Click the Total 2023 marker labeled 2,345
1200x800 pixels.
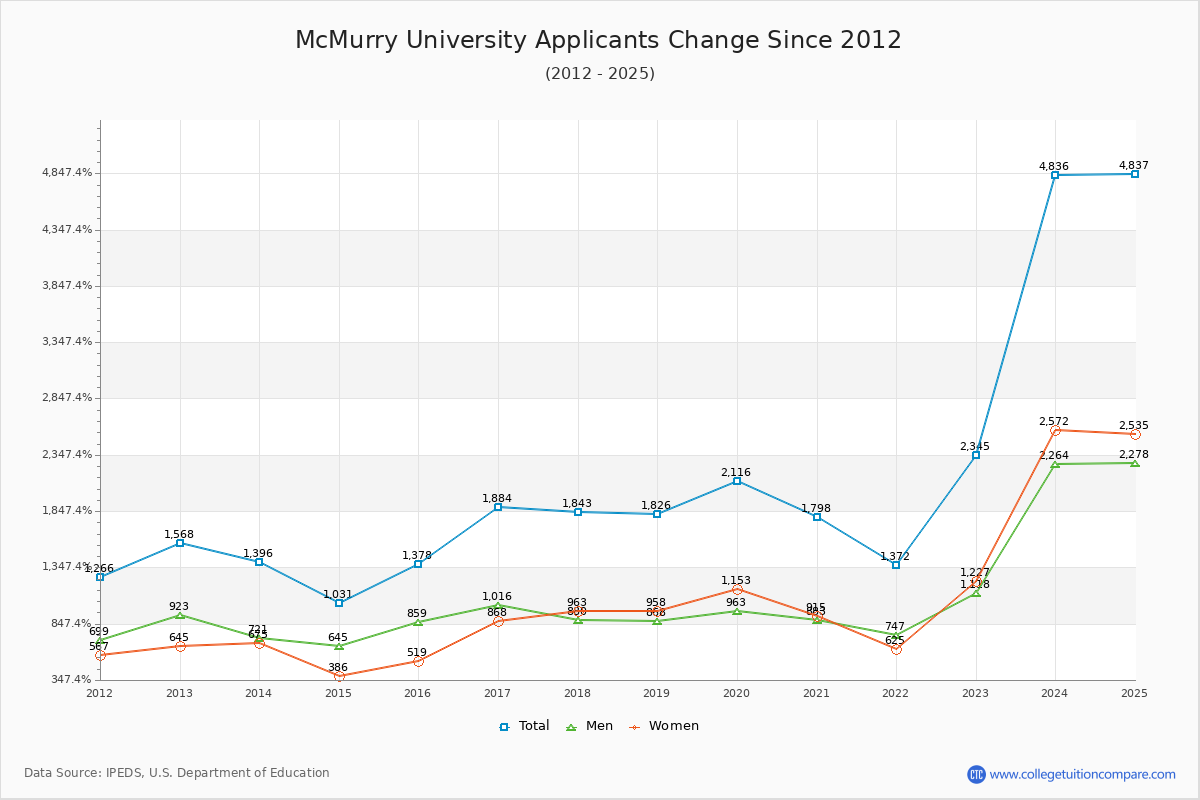(976, 455)
